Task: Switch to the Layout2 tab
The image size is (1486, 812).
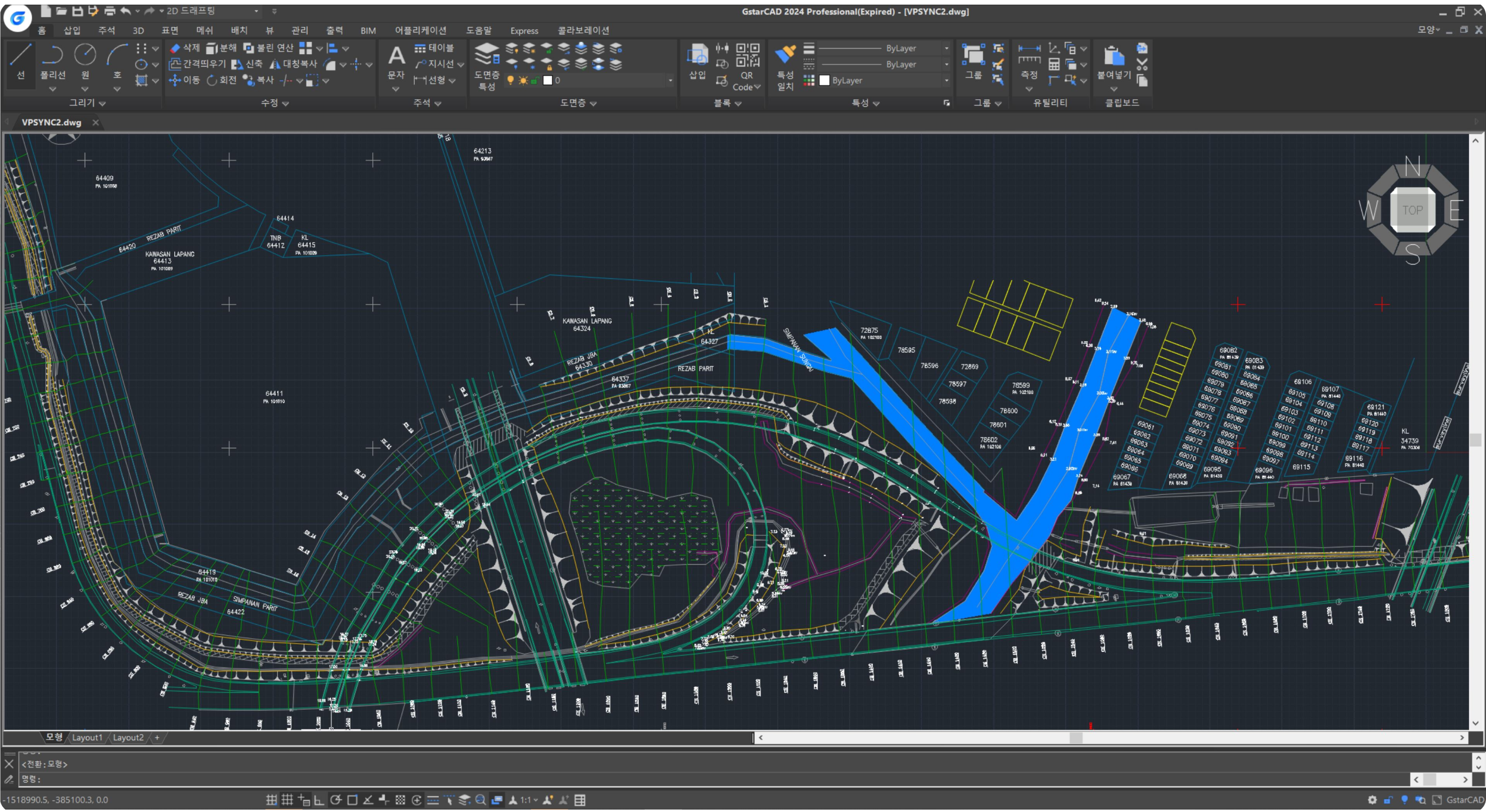Action: [128, 737]
